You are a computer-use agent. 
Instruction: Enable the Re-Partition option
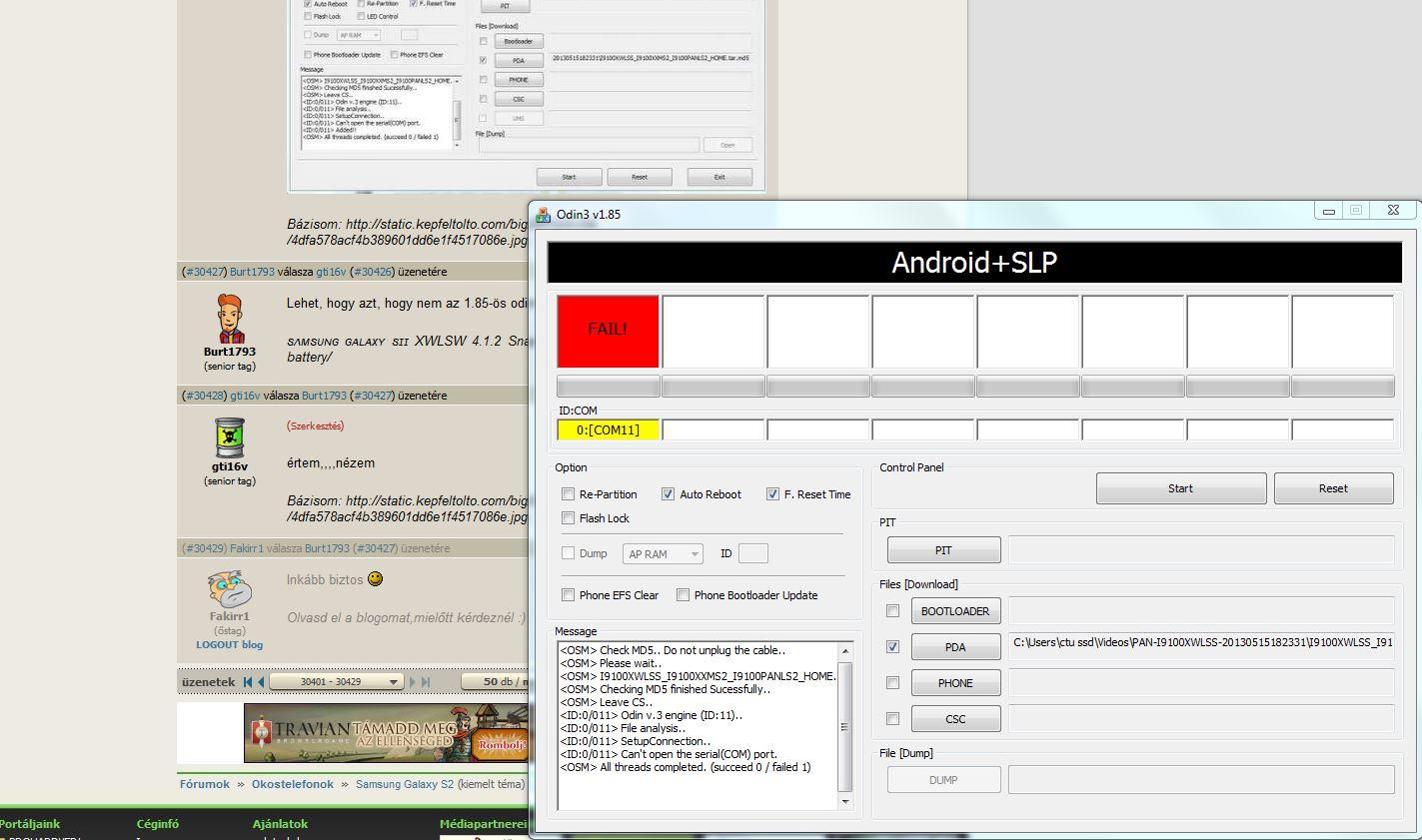[568, 494]
